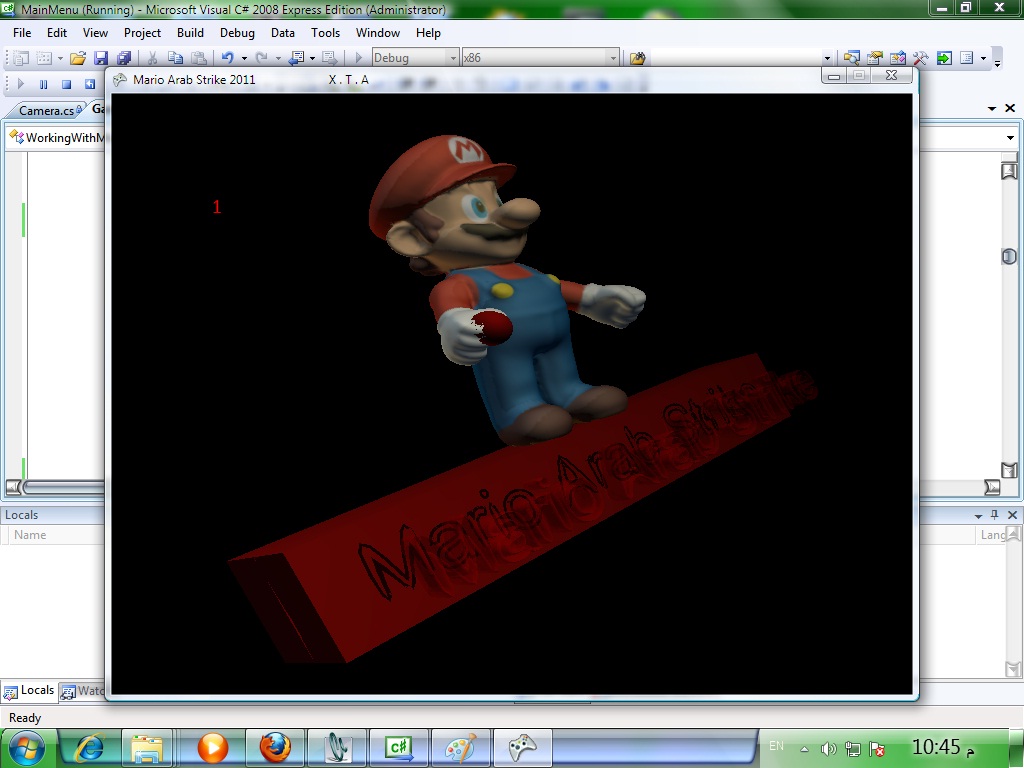Click the Navigate Forward icon
This screenshot has width=1024, height=768.
point(330,58)
